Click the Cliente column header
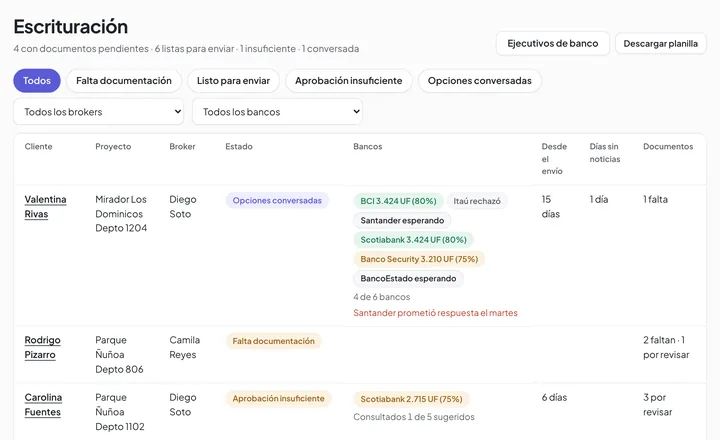 click(38, 147)
